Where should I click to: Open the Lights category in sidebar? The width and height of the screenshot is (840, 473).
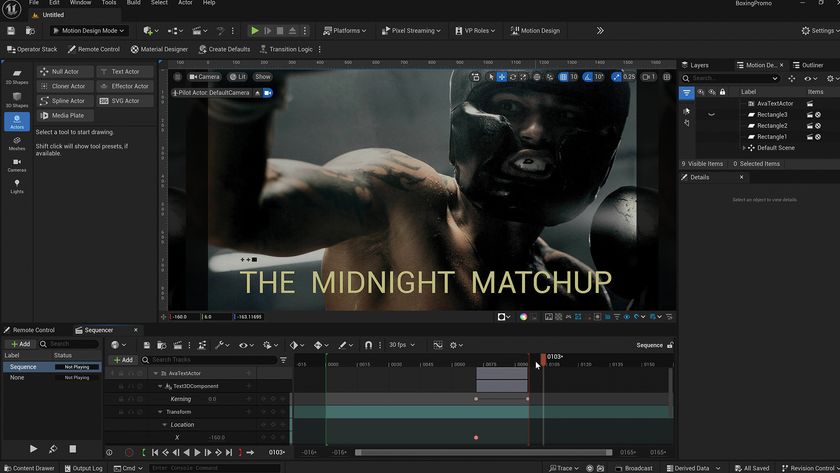point(17,186)
